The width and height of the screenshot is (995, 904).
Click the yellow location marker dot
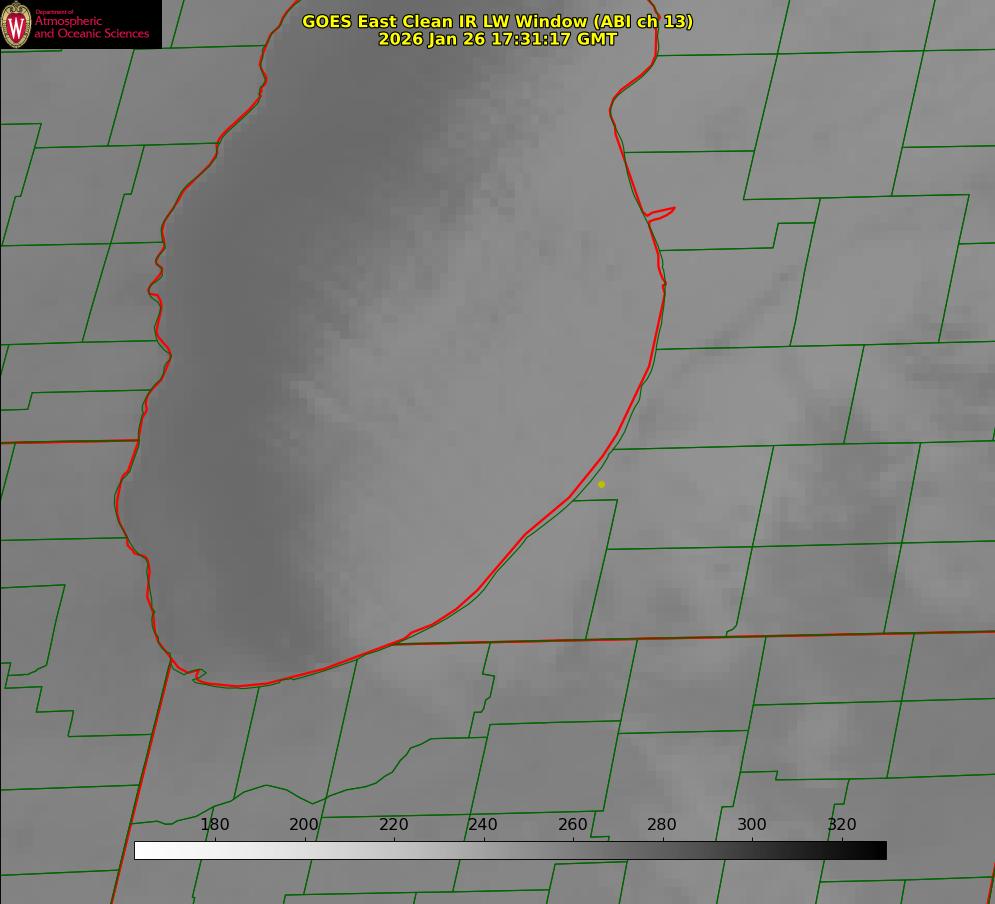602,485
